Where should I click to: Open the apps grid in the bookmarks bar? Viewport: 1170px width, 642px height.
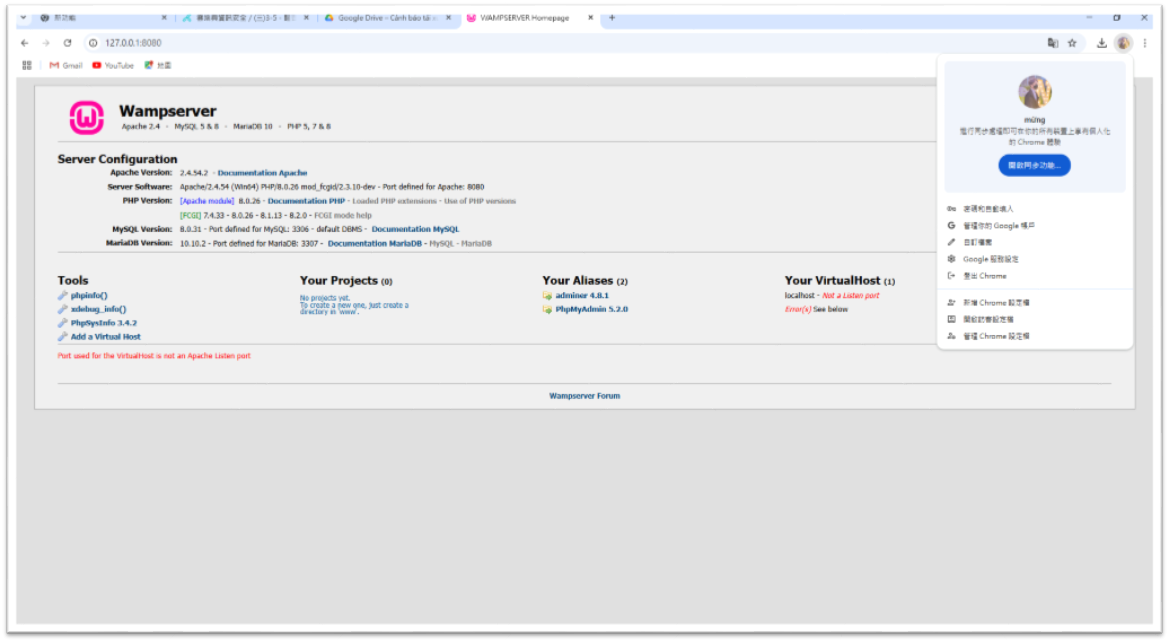click(27, 65)
